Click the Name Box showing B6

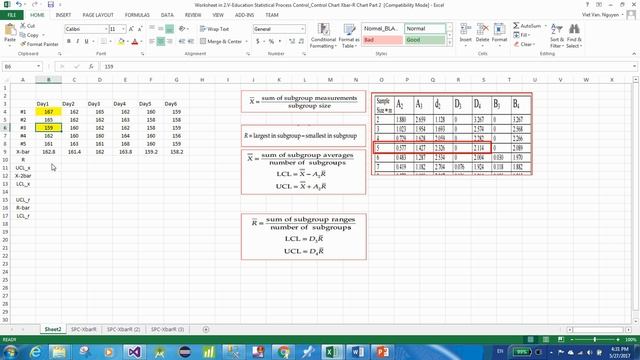22,67
